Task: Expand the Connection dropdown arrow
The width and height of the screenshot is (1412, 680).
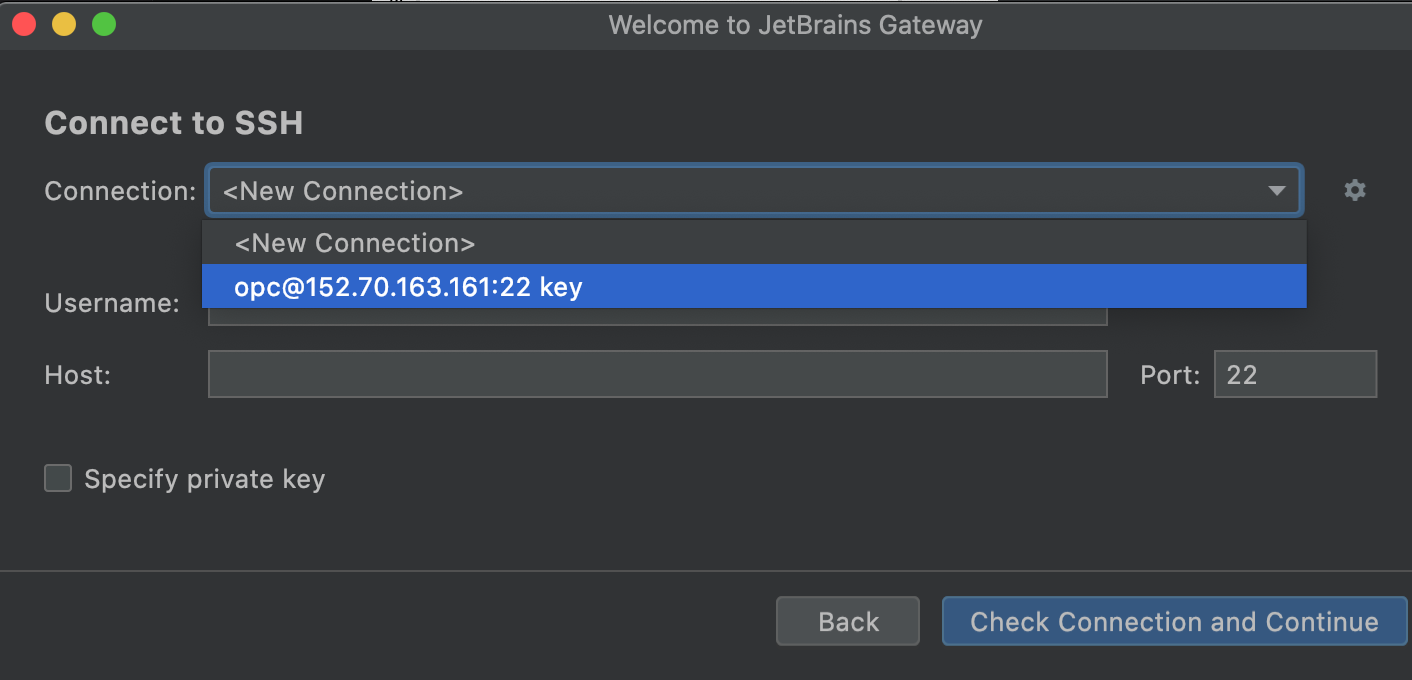Action: click(1277, 190)
